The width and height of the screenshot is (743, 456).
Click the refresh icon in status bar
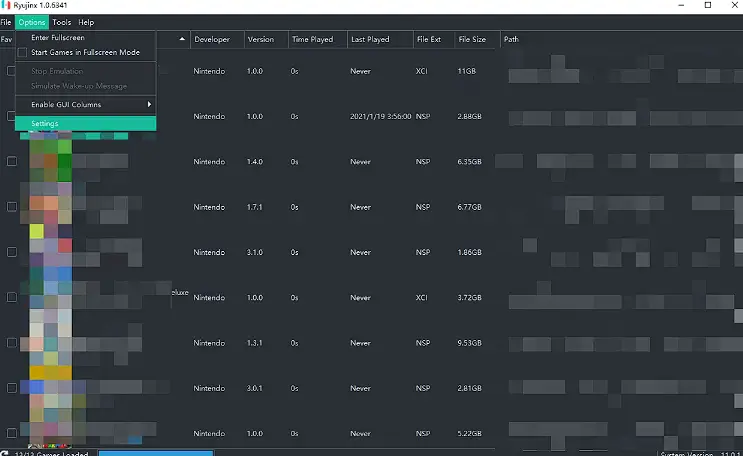tap(4, 453)
